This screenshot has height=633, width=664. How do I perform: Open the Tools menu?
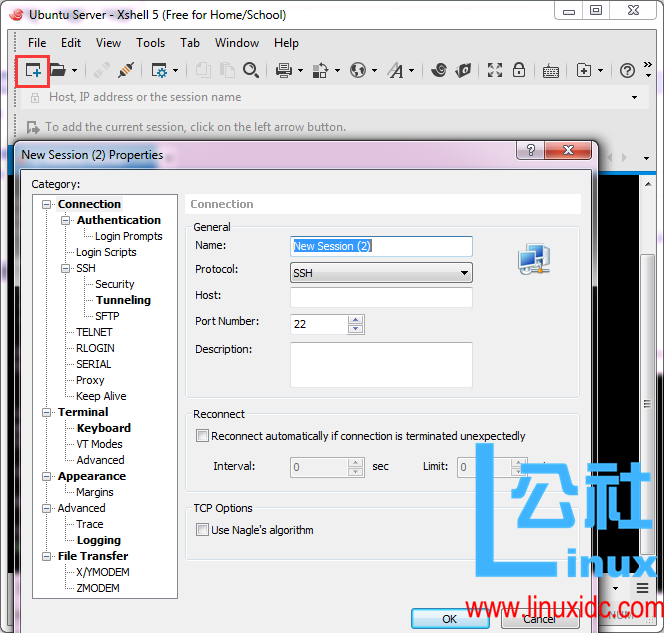click(150, 43)
